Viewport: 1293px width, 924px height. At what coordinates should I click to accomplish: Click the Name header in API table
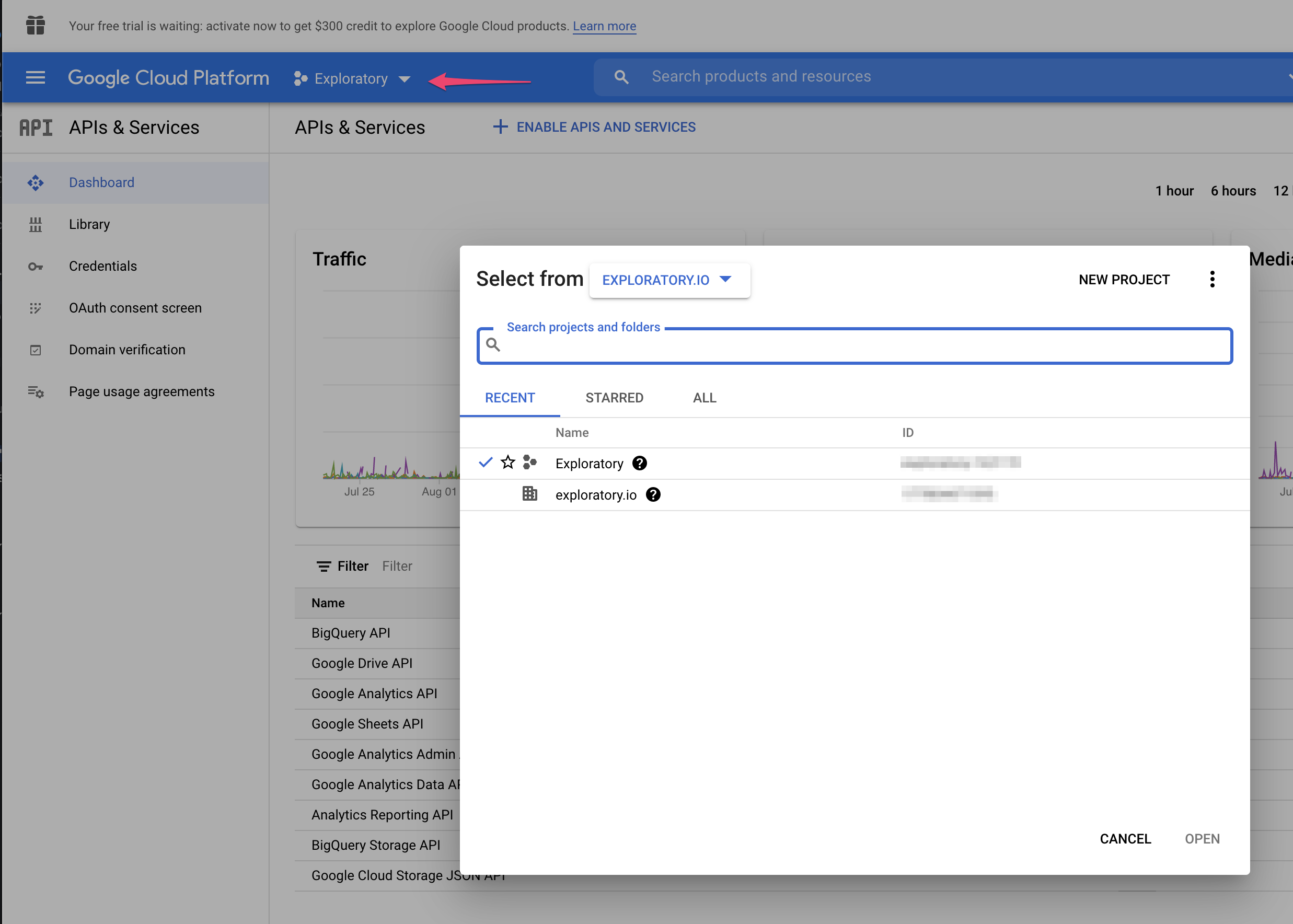tap(328, 603)
